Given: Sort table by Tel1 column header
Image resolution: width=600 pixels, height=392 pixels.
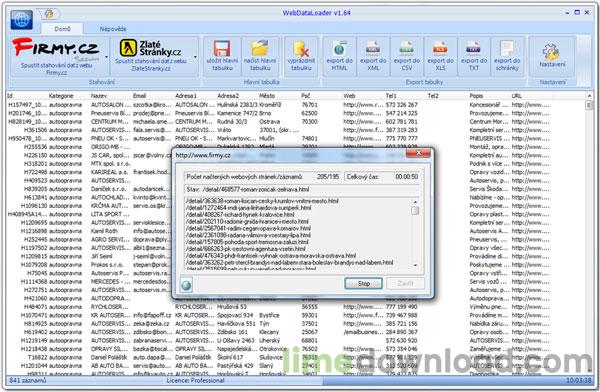Looking at the screenshot, I should pos(406,96).
